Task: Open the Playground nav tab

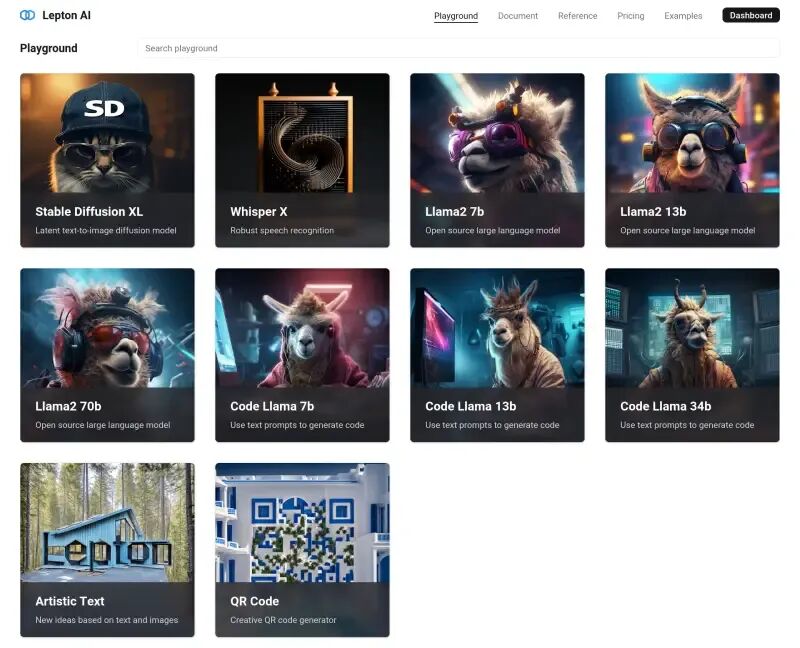Action: pos(456,16)
